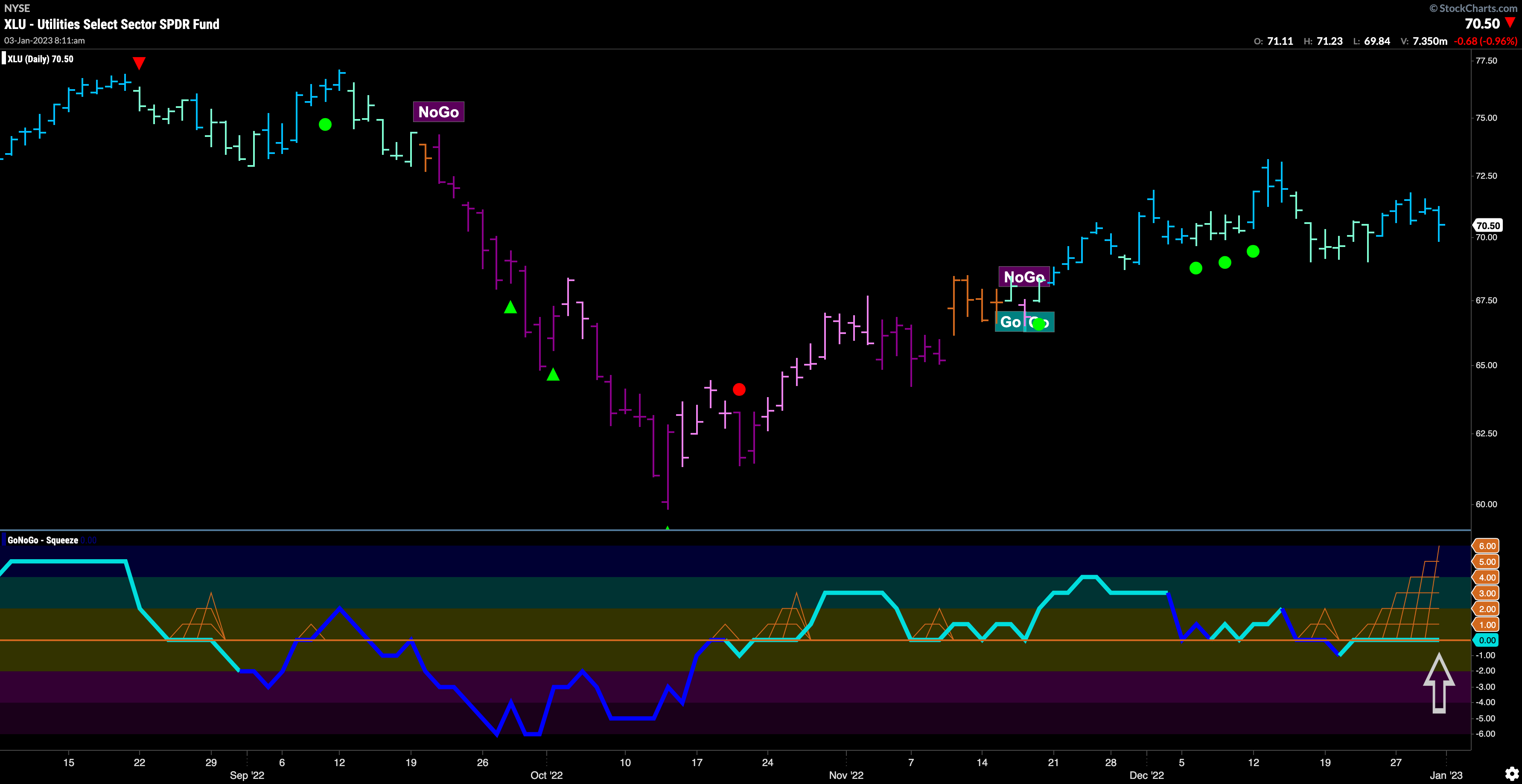Click the Oct '22 month label
1522x784 pixels.
[546, 775]
